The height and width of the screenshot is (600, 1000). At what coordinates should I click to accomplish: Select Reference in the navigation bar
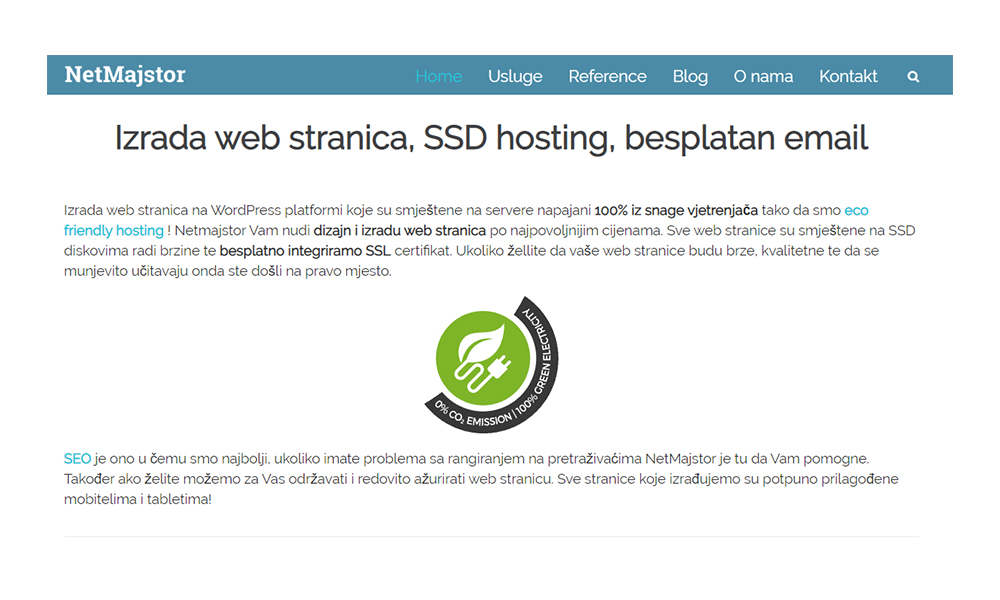click(x=607, y=76)
